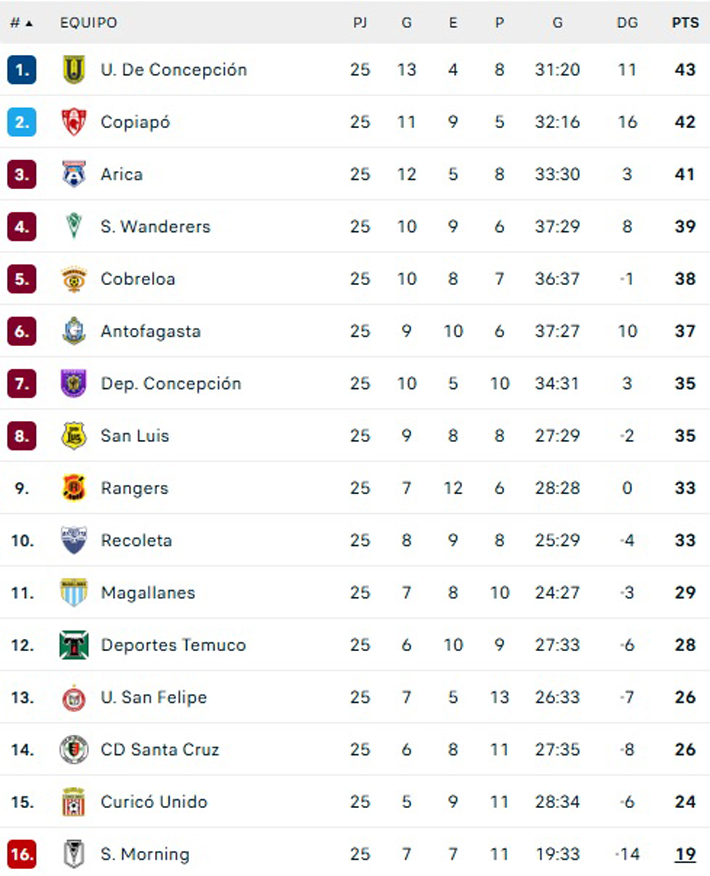
Task: Open the Rangers team link
Action: click(134, 488)
